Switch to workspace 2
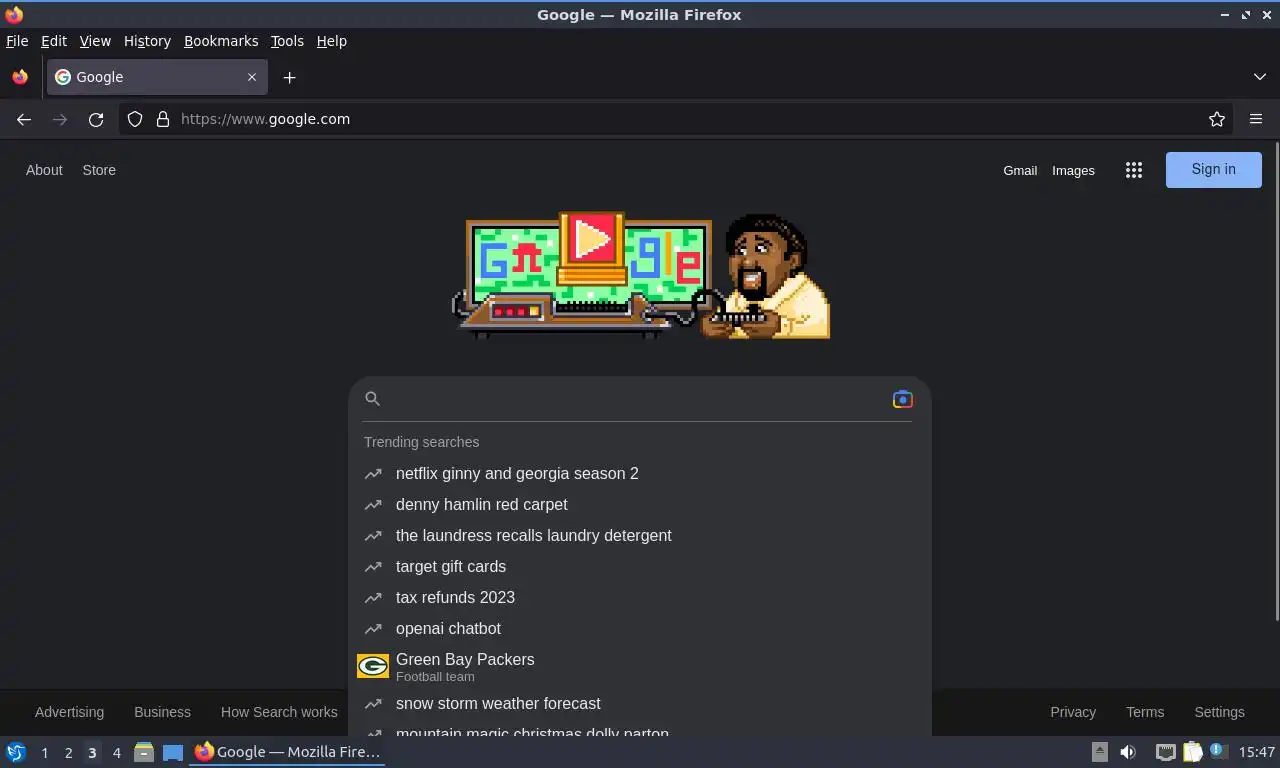The image size is (1280, 768). click(x=68, y=753)
